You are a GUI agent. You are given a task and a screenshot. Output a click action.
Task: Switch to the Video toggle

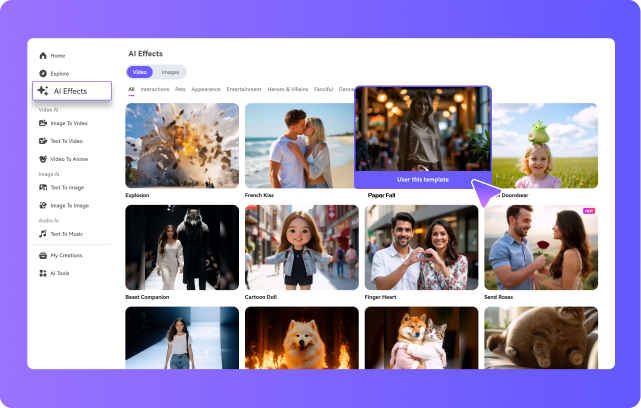click(140, 72)
